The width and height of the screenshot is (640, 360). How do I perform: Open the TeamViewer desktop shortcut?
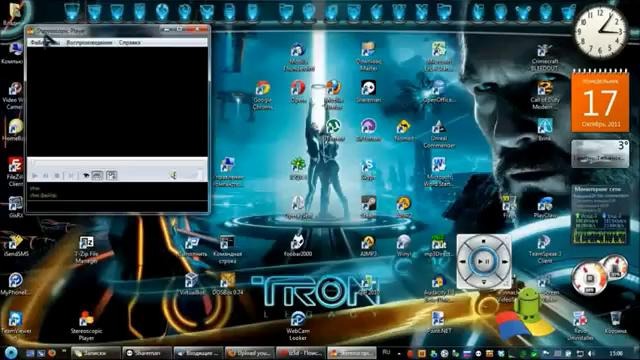16,323
